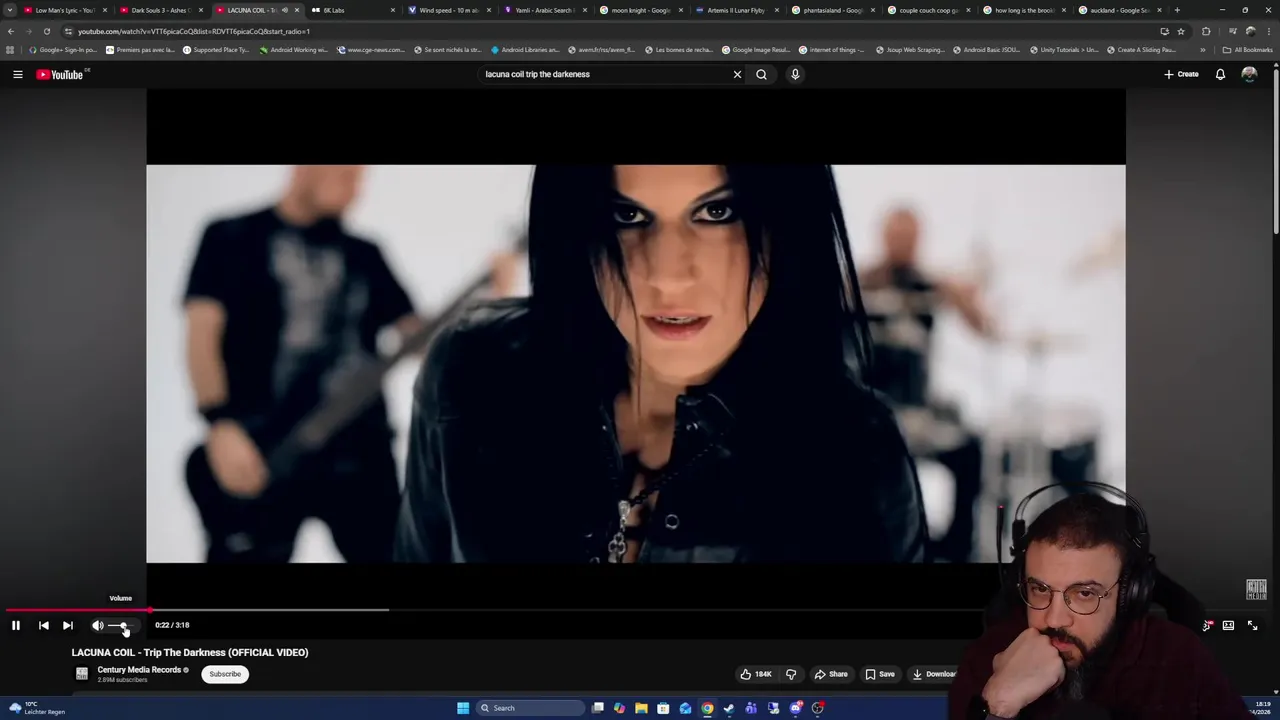Open the All Bookmarks folder

[x=1247, y=49]
